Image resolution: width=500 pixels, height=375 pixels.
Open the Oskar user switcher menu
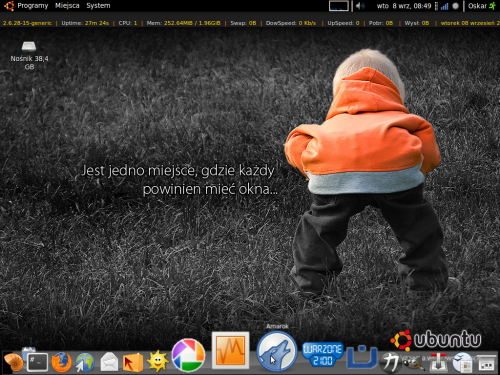coord(482,6)
